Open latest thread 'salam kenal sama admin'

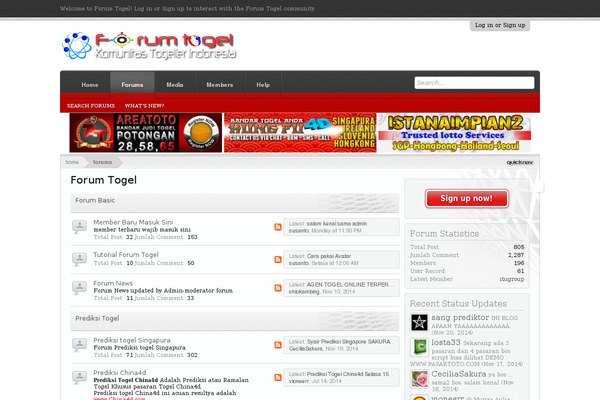tap(337, 224)
